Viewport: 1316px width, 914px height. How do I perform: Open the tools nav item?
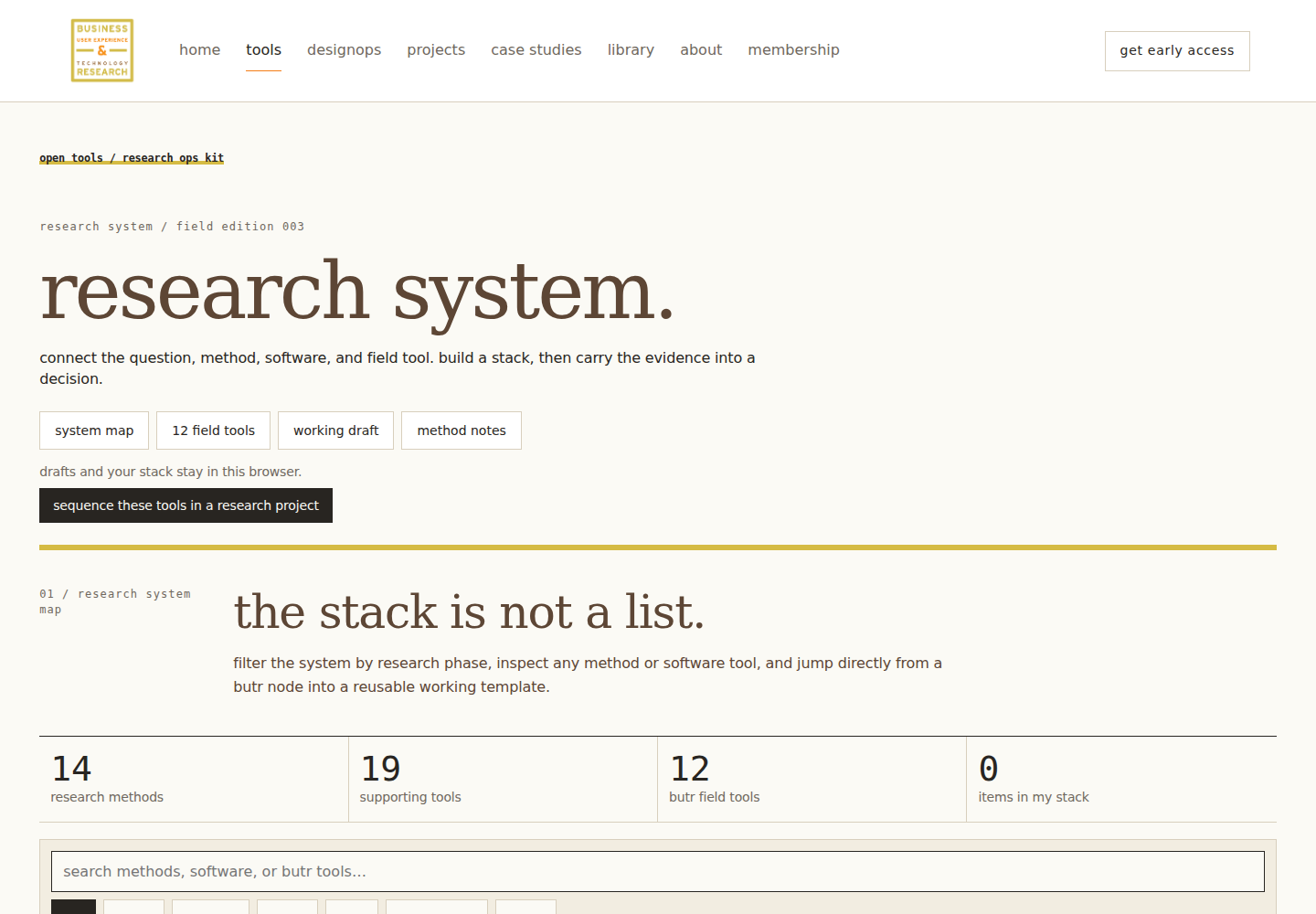coord(263,49)
